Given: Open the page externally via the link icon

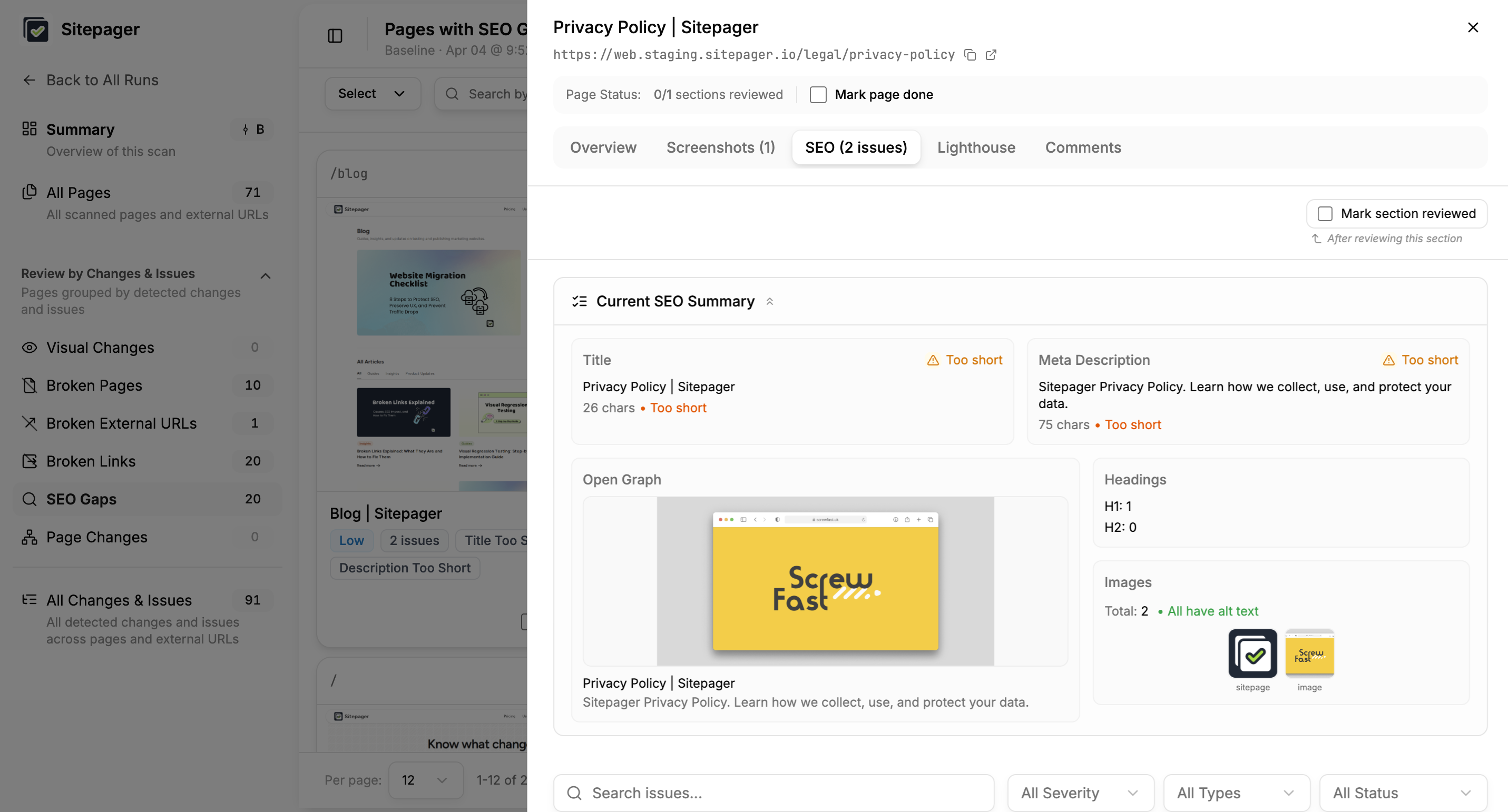Looking at the screenshot, I should pos(991,54).
